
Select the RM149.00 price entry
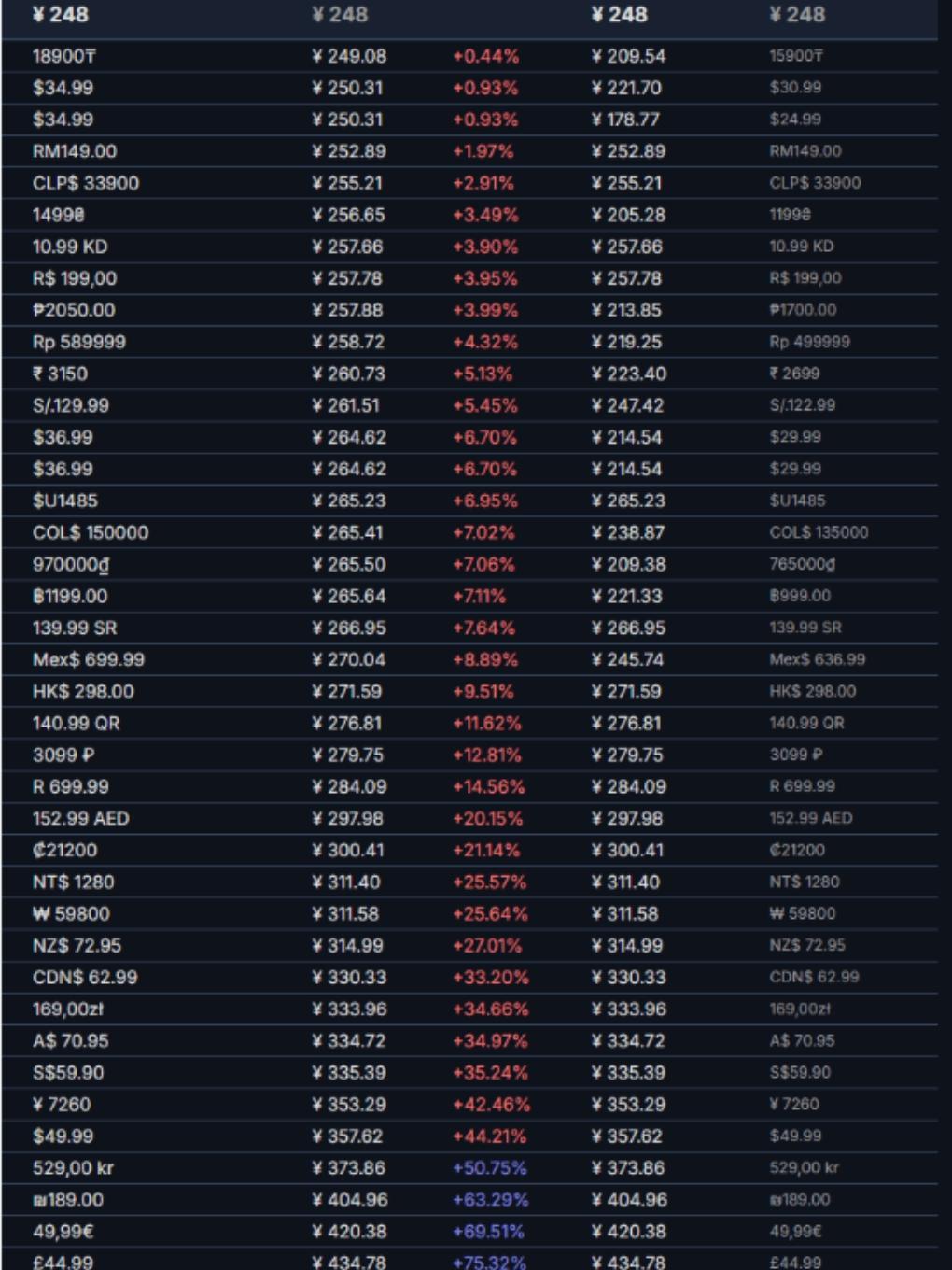pos(75,151)
